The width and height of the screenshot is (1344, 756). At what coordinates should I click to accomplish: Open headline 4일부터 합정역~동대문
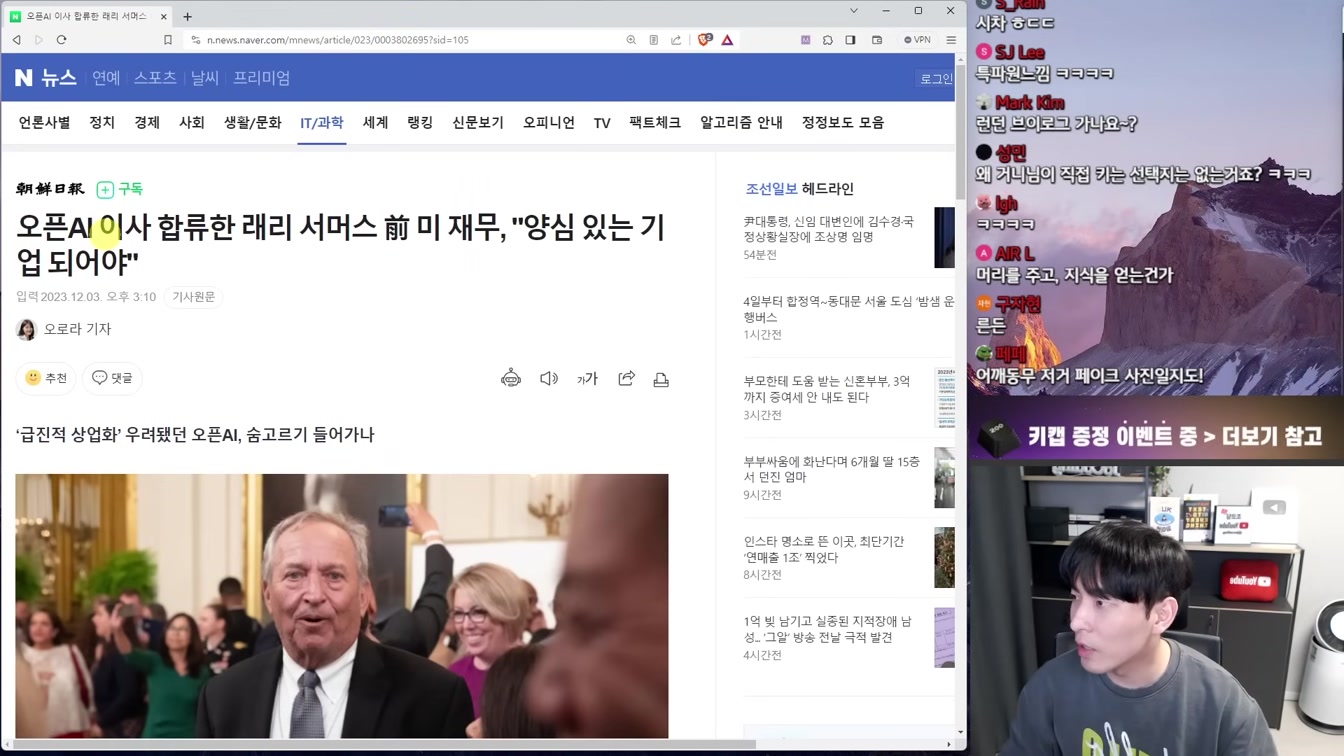click(x=849, y=309)
